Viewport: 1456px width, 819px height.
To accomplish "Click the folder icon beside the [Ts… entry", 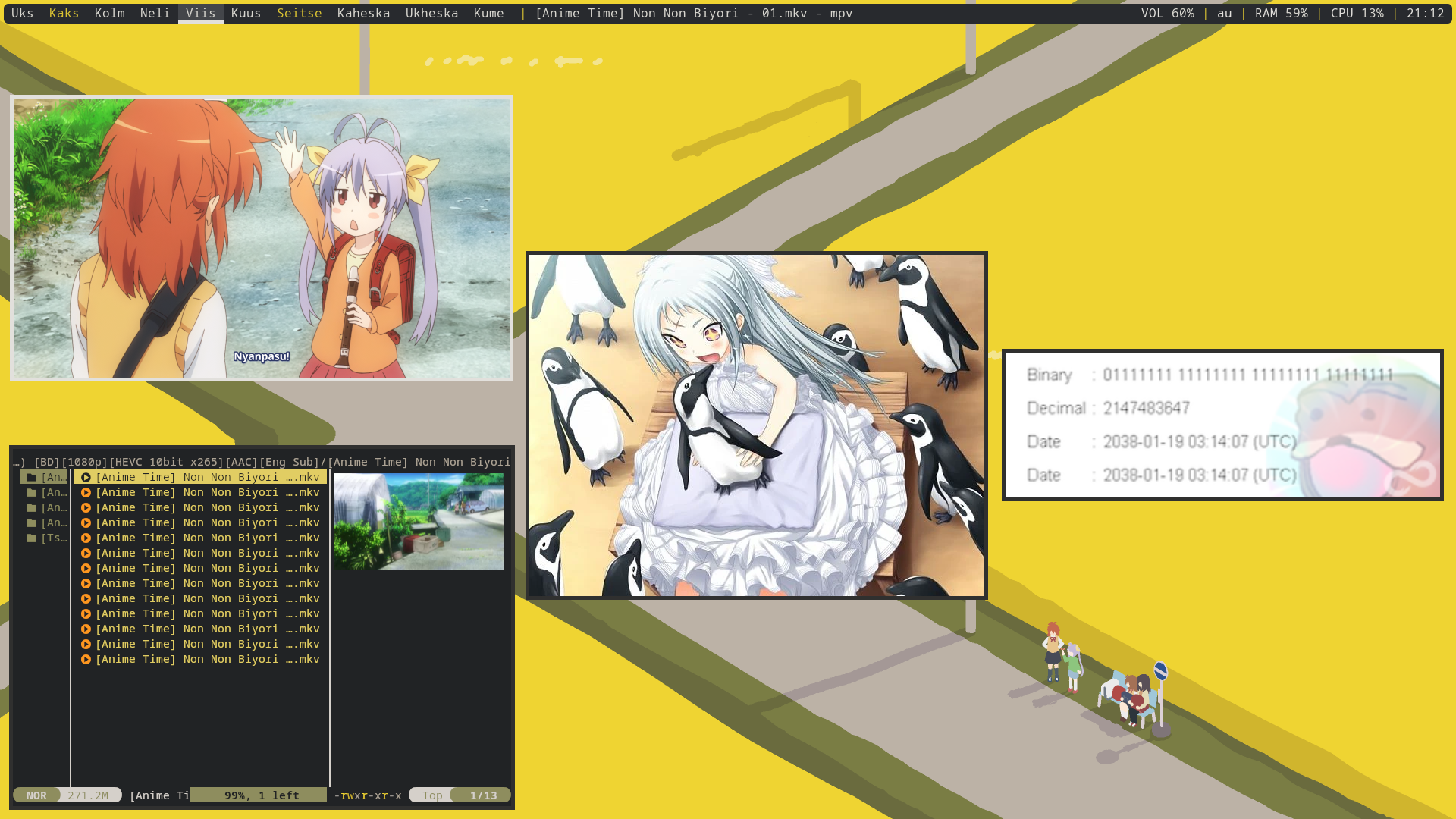I will pos(31,538).
